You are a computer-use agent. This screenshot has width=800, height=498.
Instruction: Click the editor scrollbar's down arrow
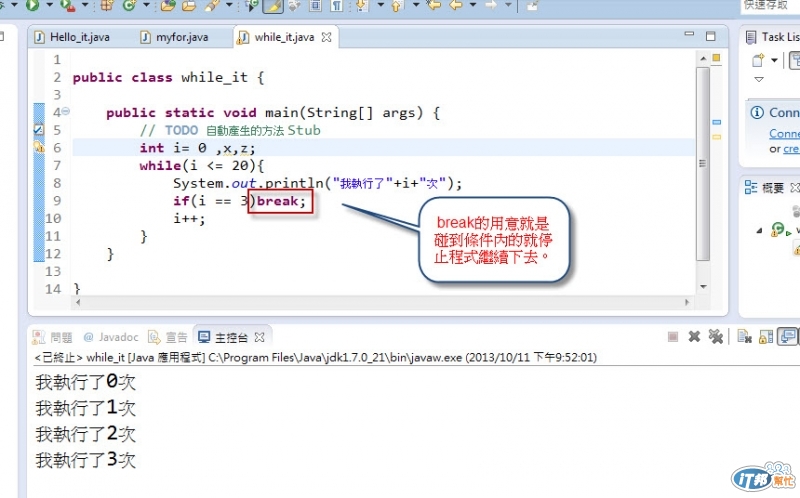[x=703, y=287]
